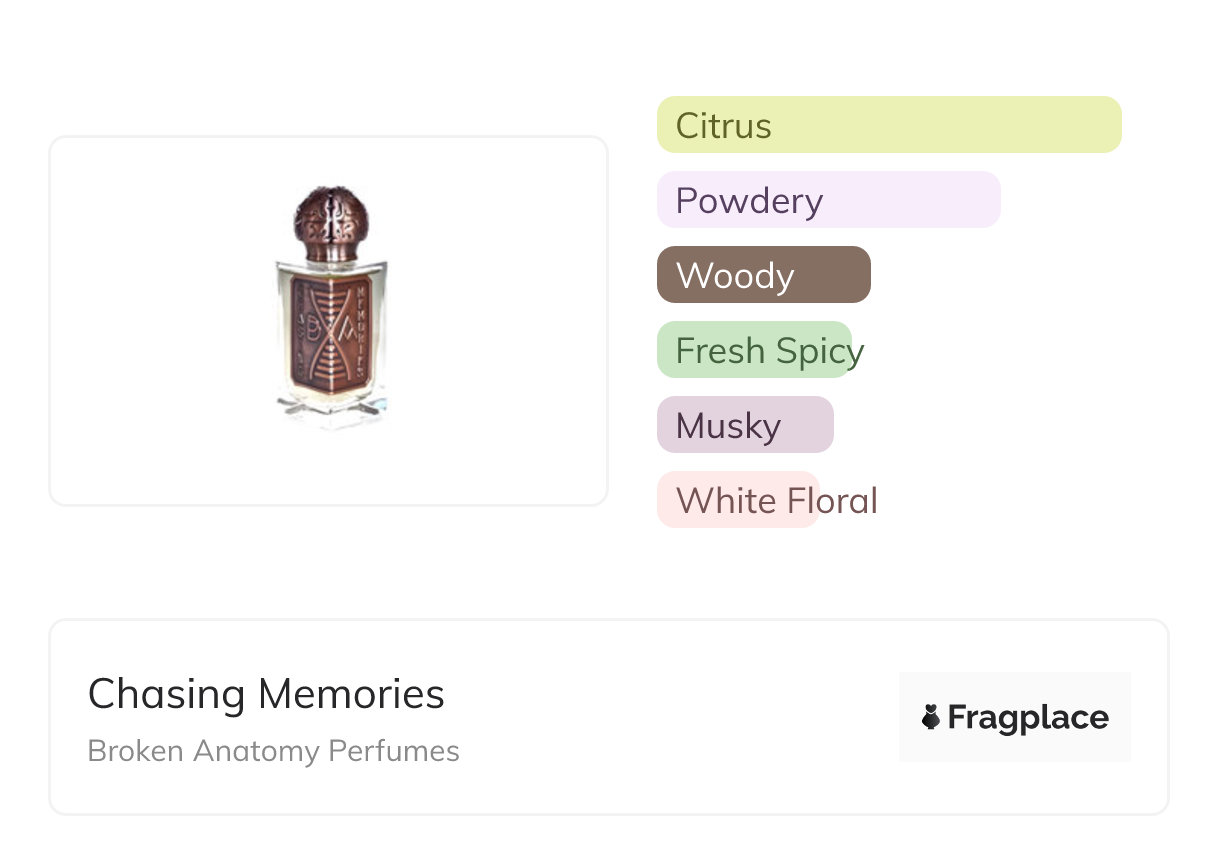Click the "Musky" text label

tap(728, 426)
